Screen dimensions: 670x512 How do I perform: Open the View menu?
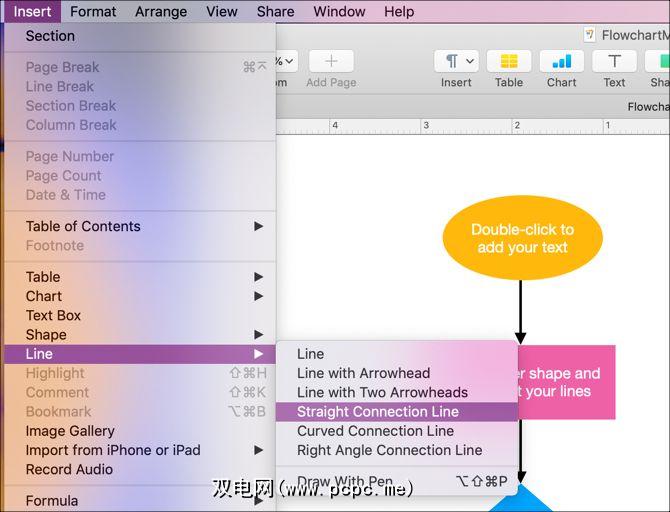221,11
